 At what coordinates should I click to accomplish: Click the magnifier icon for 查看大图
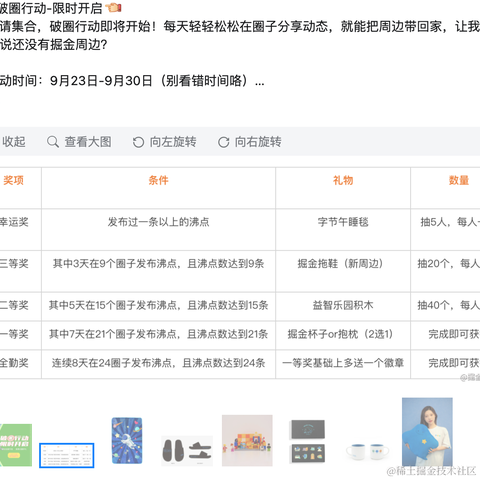coord(53,142)
